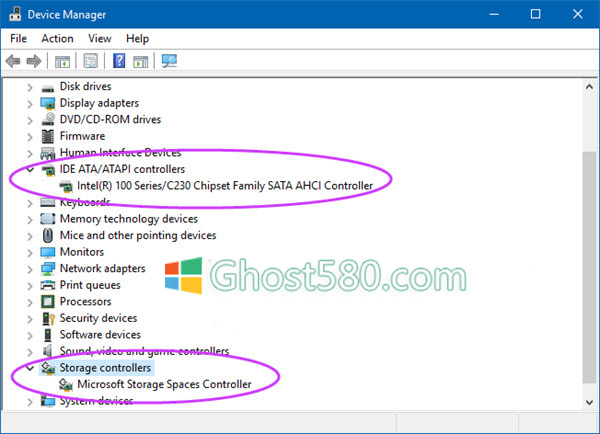This screenshot has width=600, height=434.
Task: Click the Disk drives category icon
Action: point(48,88)
